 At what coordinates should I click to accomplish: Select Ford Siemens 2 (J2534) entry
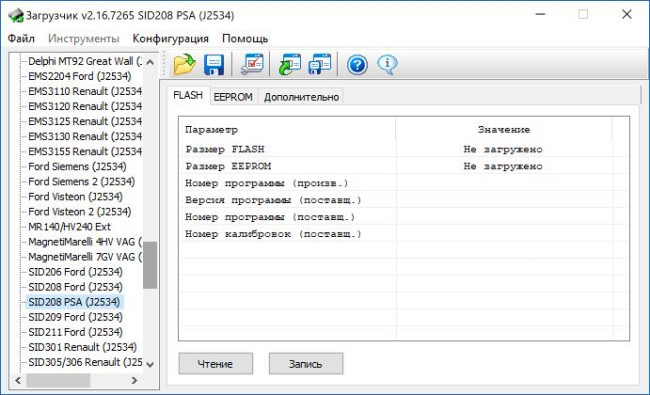pos(81,182)
